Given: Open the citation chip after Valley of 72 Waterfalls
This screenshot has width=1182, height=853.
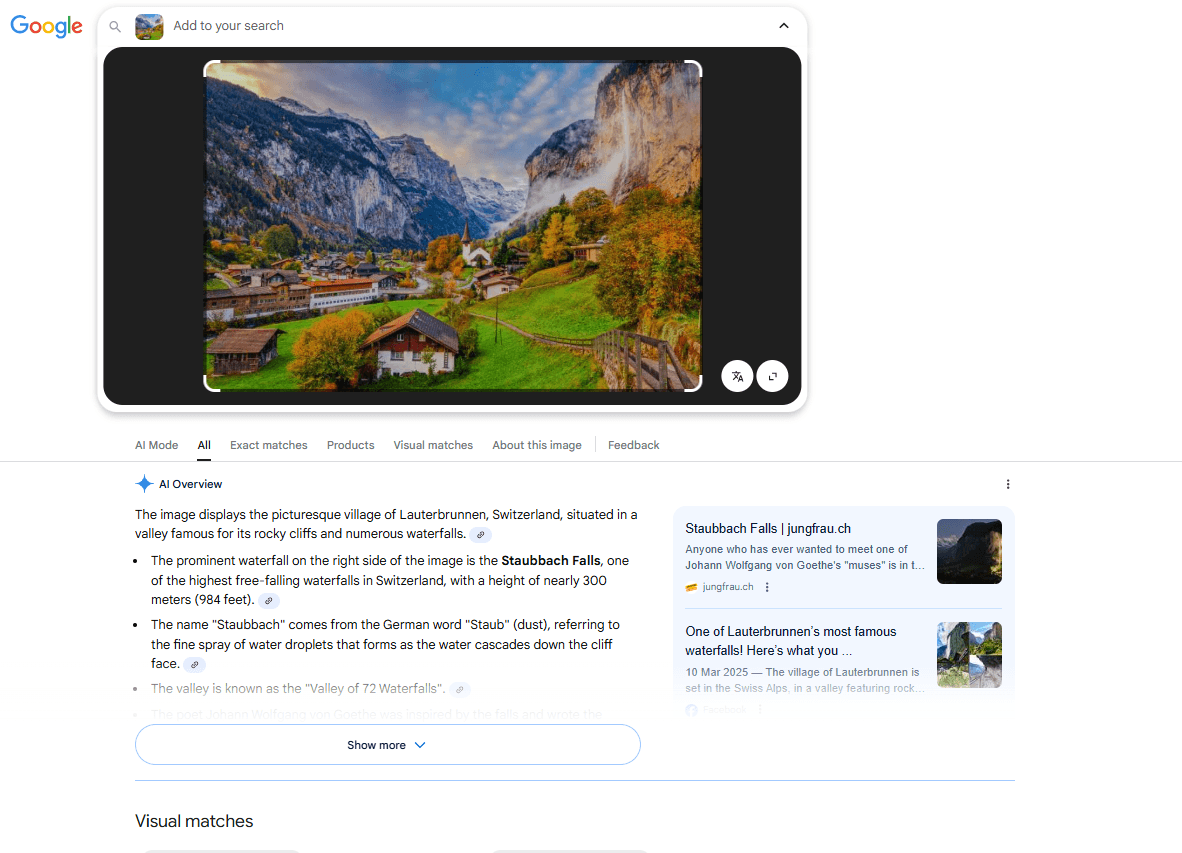Looking at the screenshot, I should coord(459,689).
